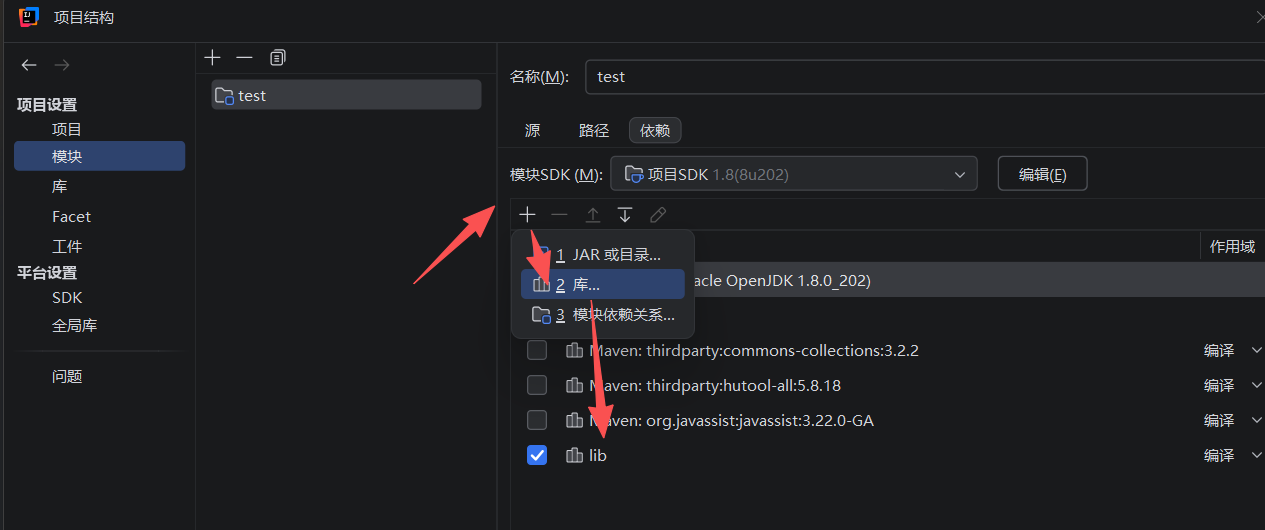Click the forward navigation arrow

pos(62,65)
